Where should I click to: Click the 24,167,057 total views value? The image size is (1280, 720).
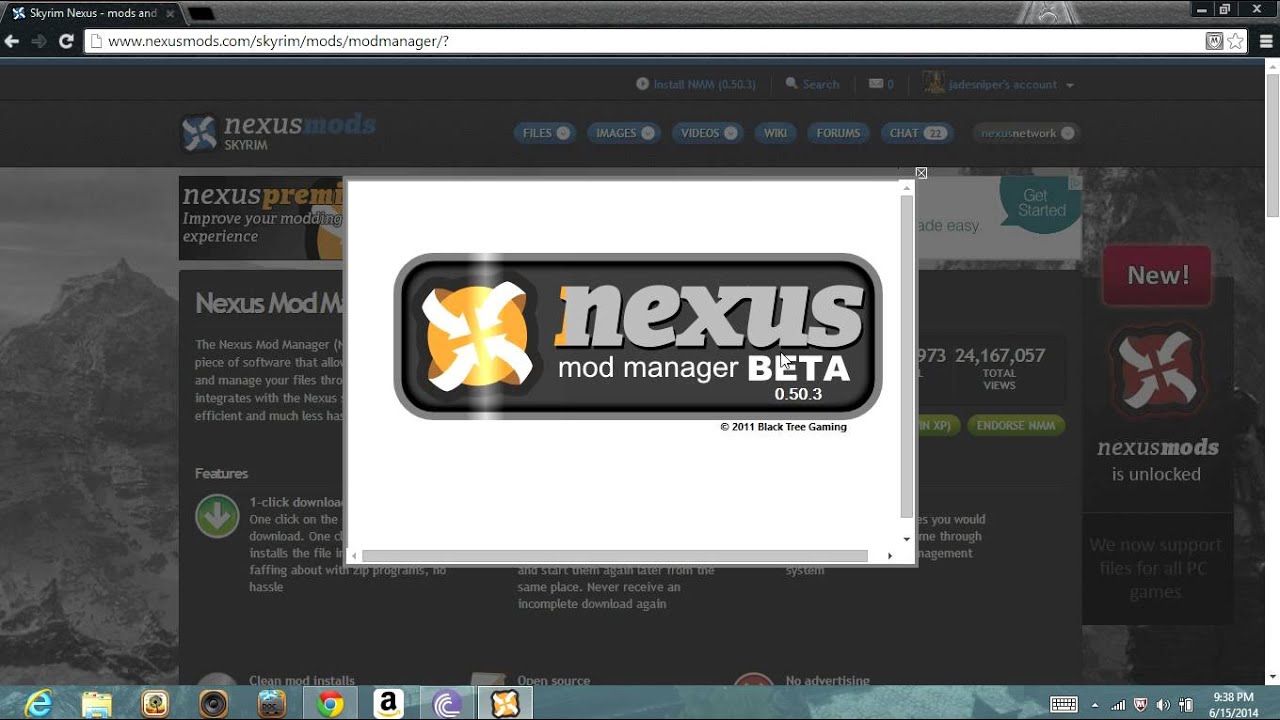click(999, 355)
